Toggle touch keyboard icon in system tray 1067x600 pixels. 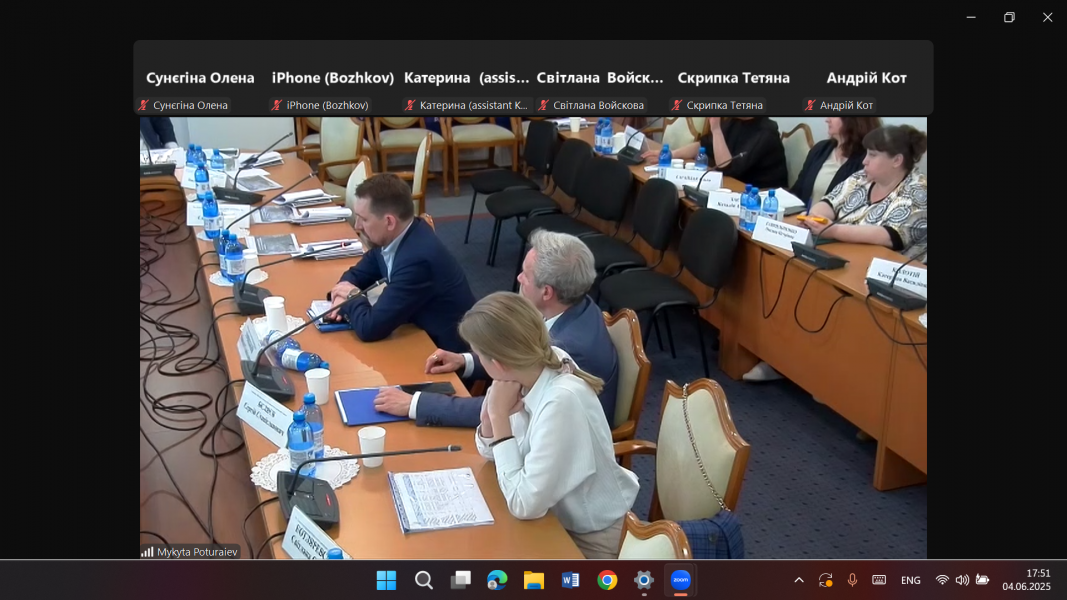tap(879, 580)
